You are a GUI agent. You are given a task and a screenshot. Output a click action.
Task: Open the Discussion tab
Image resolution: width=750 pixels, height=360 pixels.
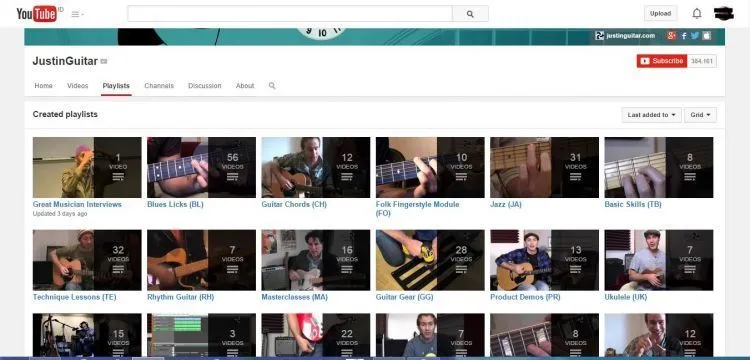click(x=205, y=86)
